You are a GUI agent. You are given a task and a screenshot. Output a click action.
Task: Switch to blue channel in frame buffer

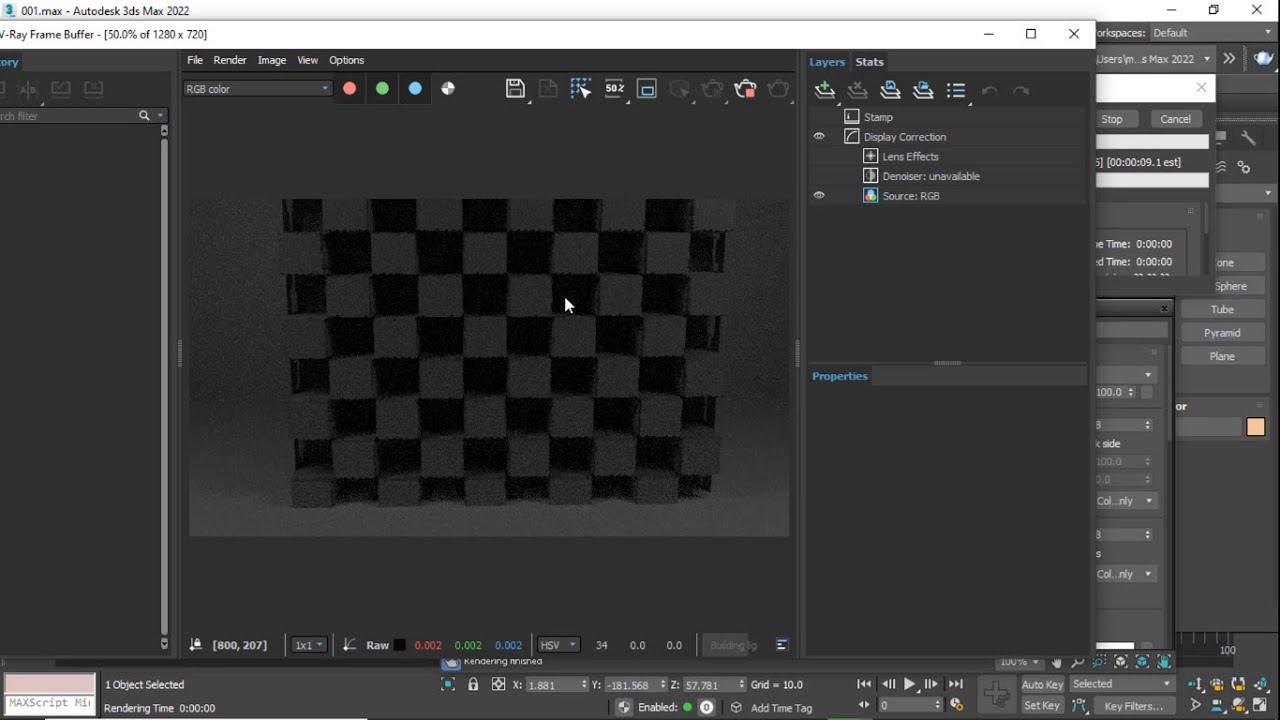415,88
